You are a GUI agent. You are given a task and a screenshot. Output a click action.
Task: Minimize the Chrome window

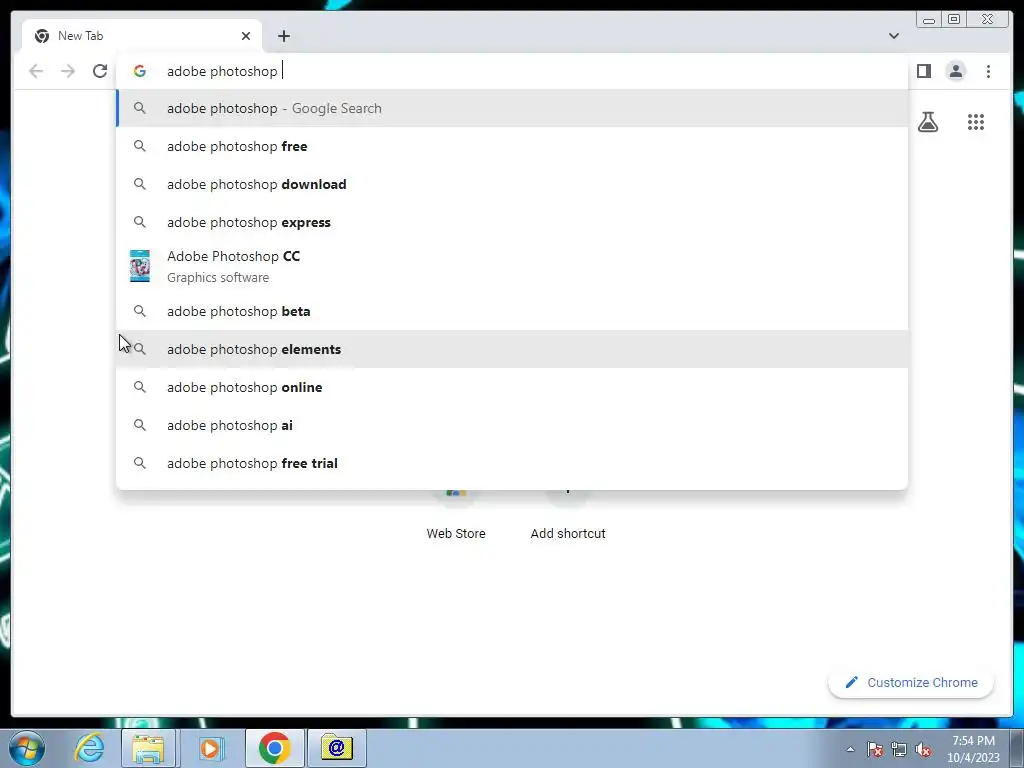click(x=929, y=20)
